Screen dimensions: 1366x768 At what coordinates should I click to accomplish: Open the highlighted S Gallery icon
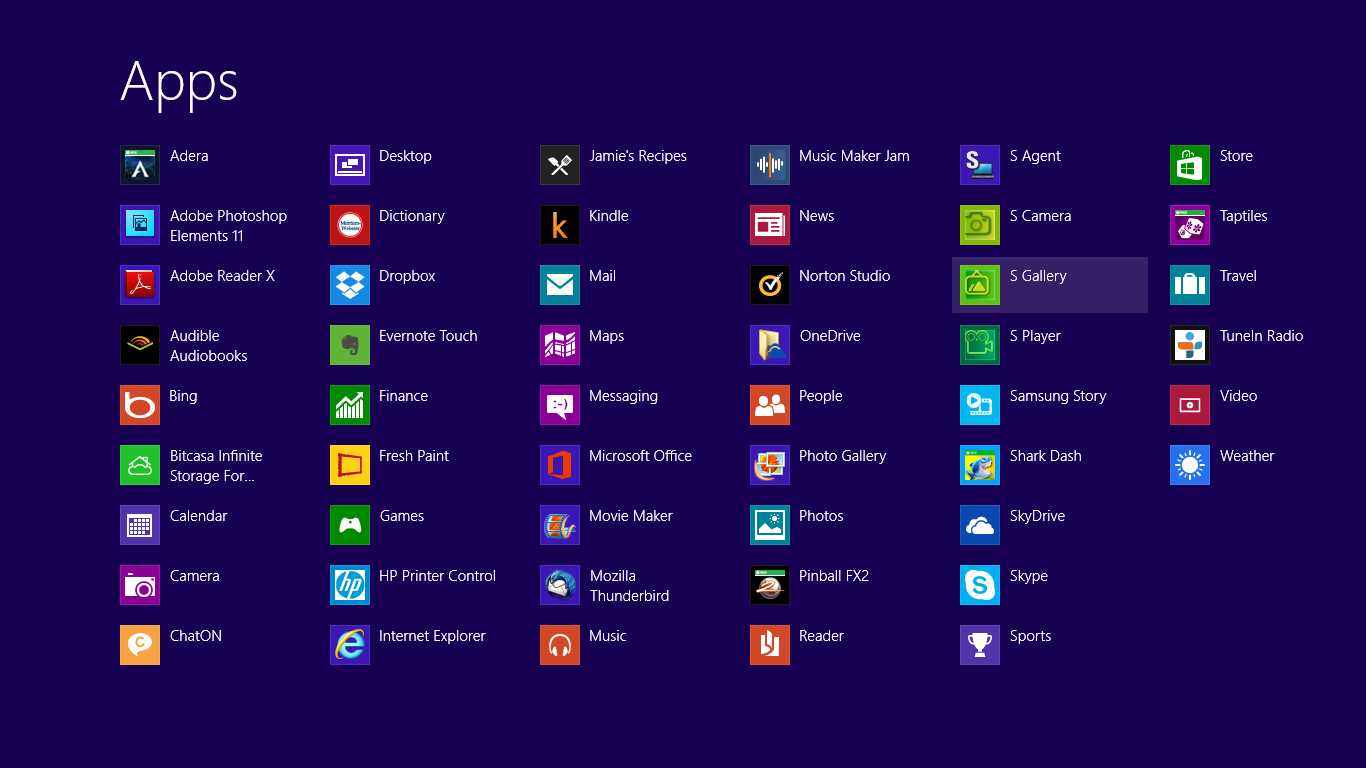[980, 285]
